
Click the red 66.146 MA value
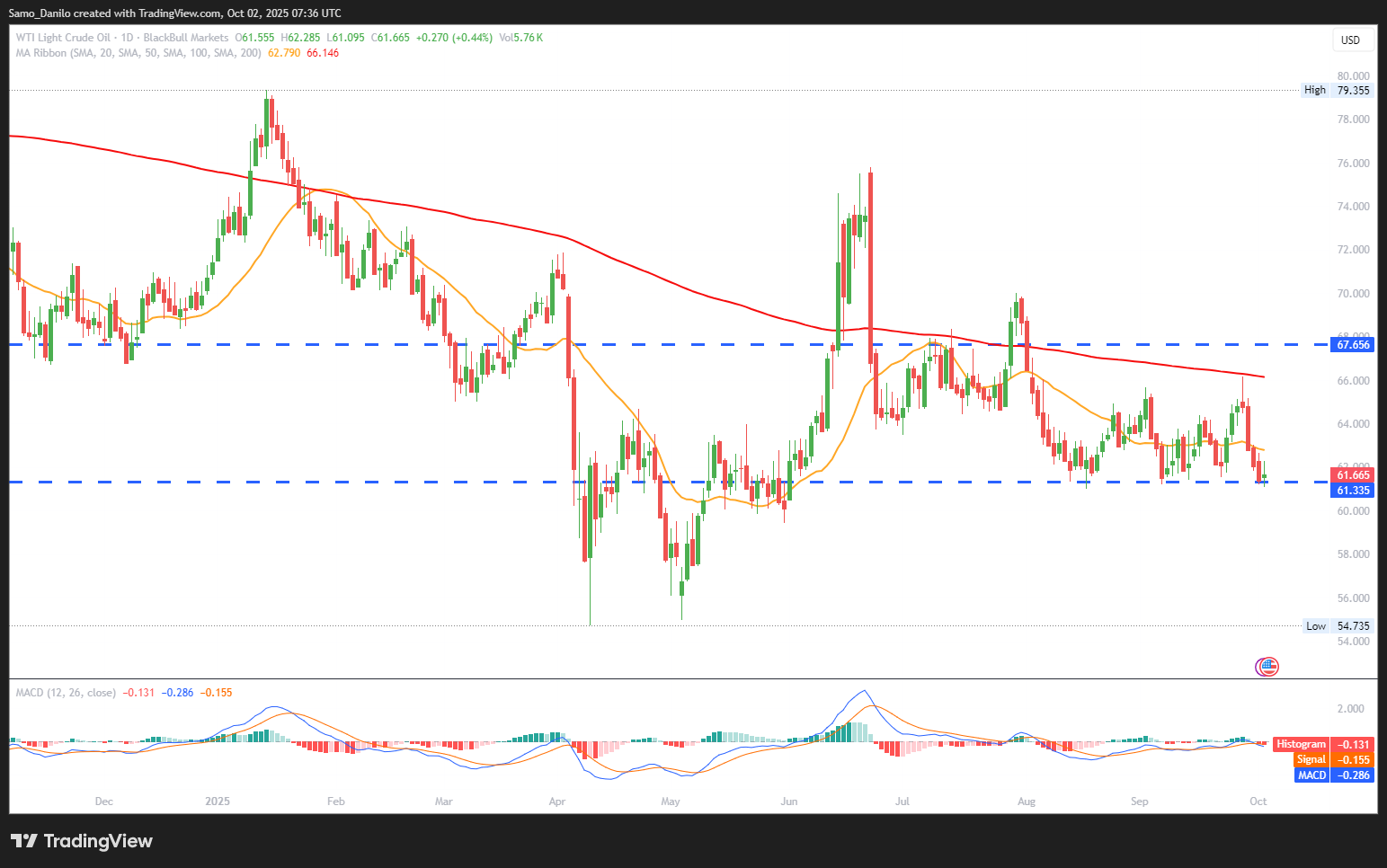pos(323,53)
